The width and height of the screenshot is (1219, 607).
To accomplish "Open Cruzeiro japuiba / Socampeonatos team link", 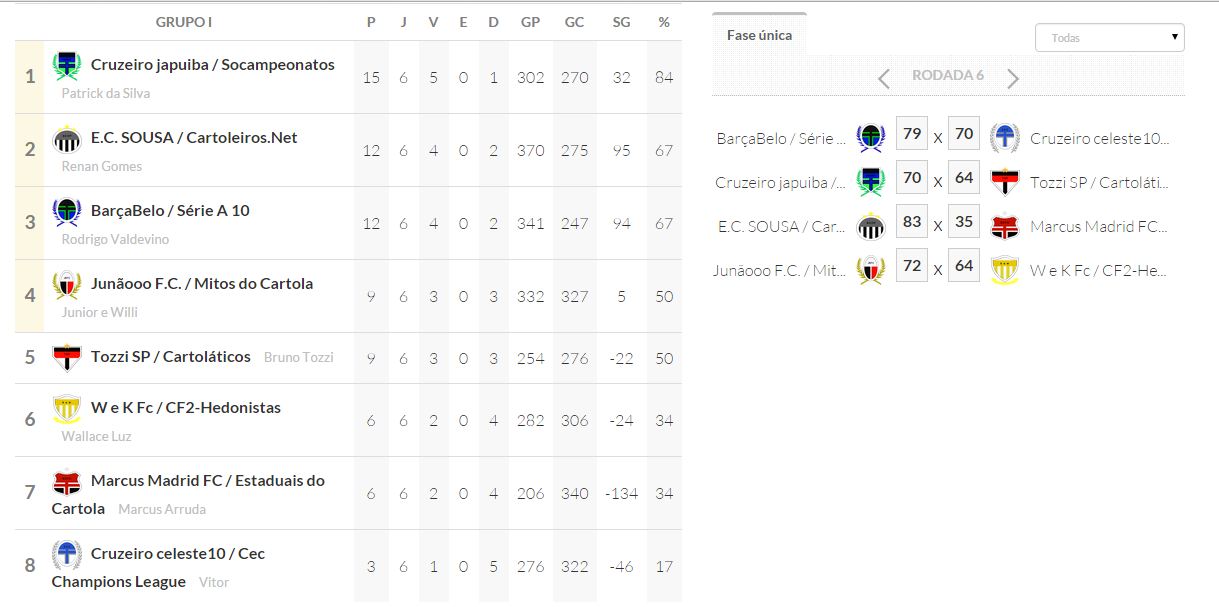I will pyautogui.click(x=212, y=65).
